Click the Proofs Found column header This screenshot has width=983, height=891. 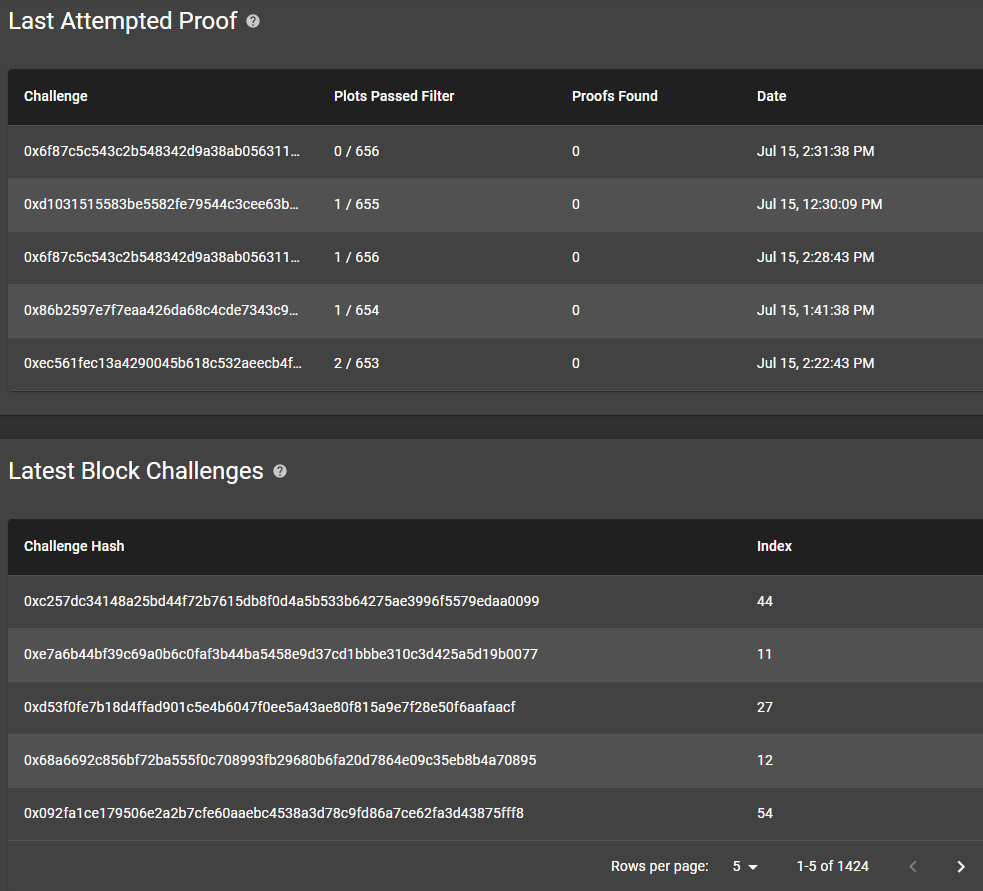(614, 96)
